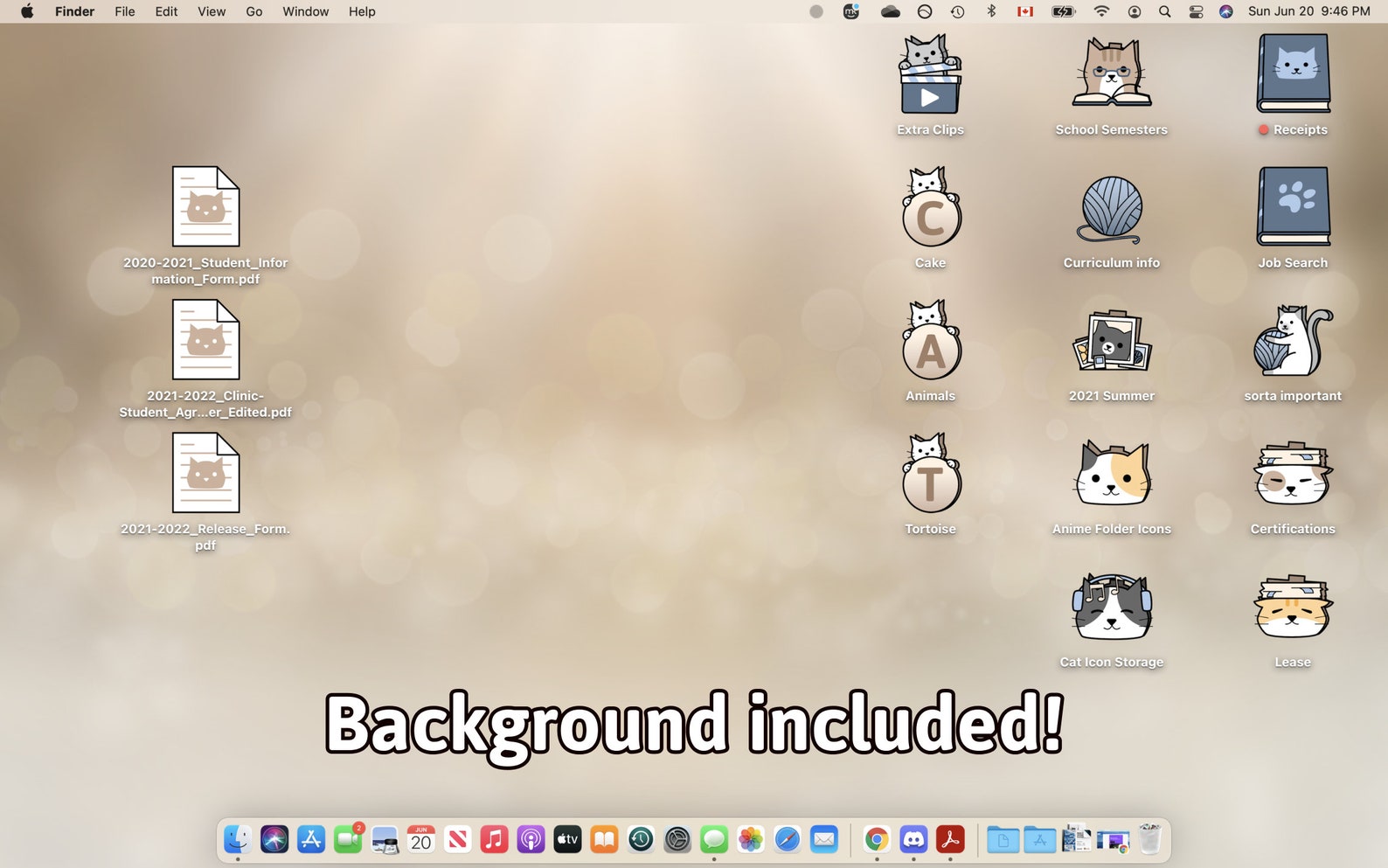Open the Certifications folder
This screenshot has width=1388, height=868.
point(1293,474)
